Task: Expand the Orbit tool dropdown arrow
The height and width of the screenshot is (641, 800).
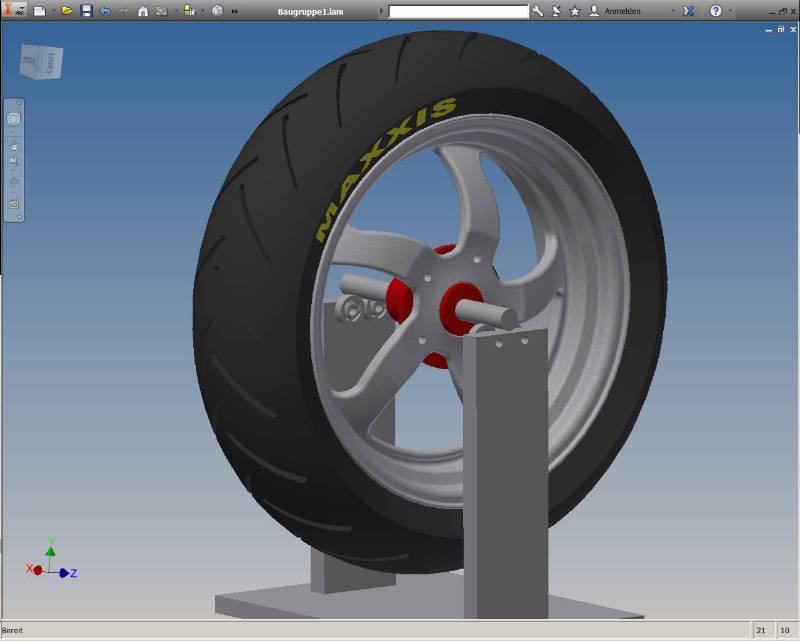Action: click(14, 191)
